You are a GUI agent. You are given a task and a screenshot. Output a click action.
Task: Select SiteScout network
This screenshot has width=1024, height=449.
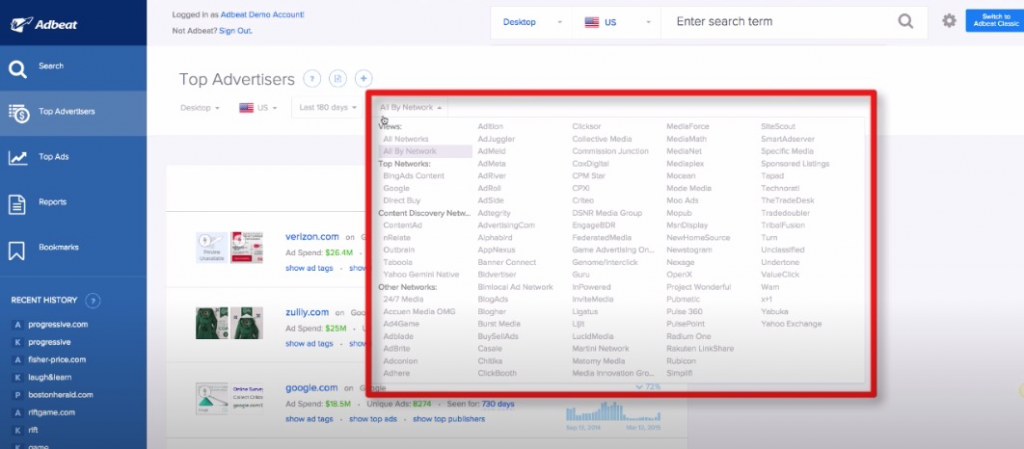[x=778, y=127]
